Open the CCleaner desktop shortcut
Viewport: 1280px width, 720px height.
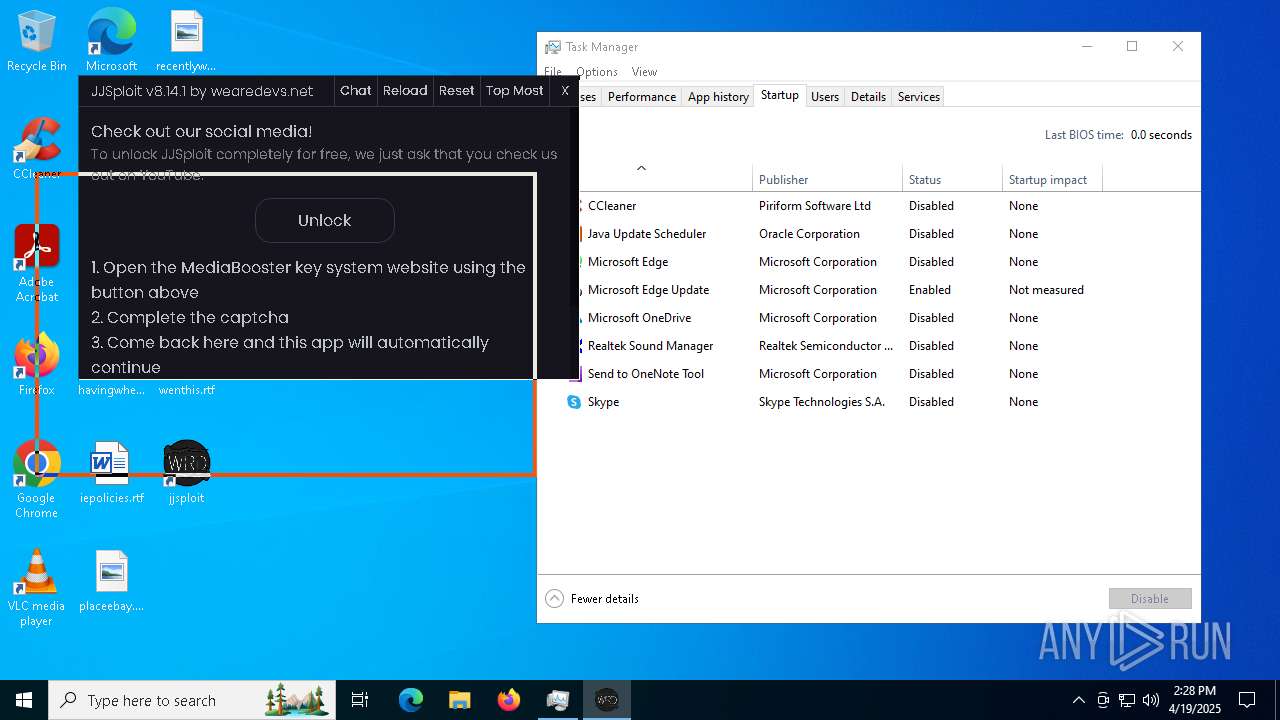point(37,148)
